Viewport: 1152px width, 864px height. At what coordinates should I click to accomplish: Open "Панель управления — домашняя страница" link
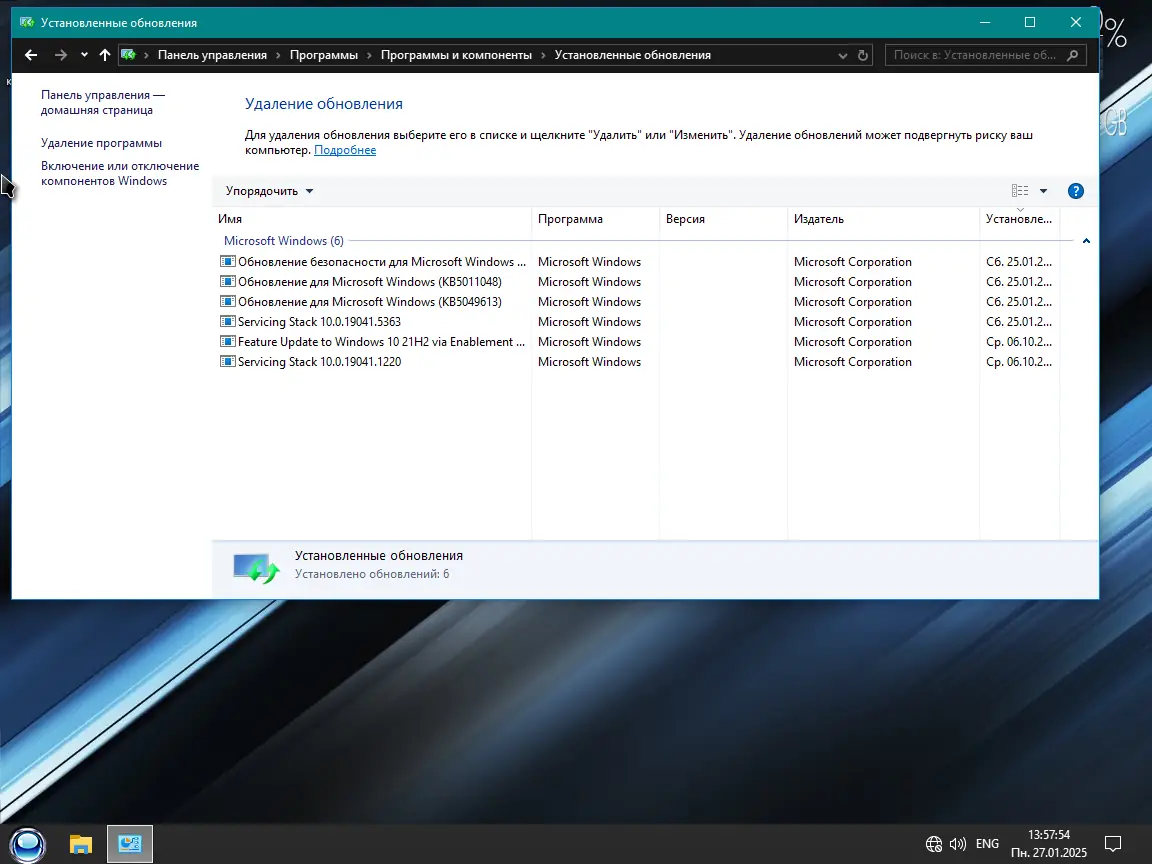point(103,102)
